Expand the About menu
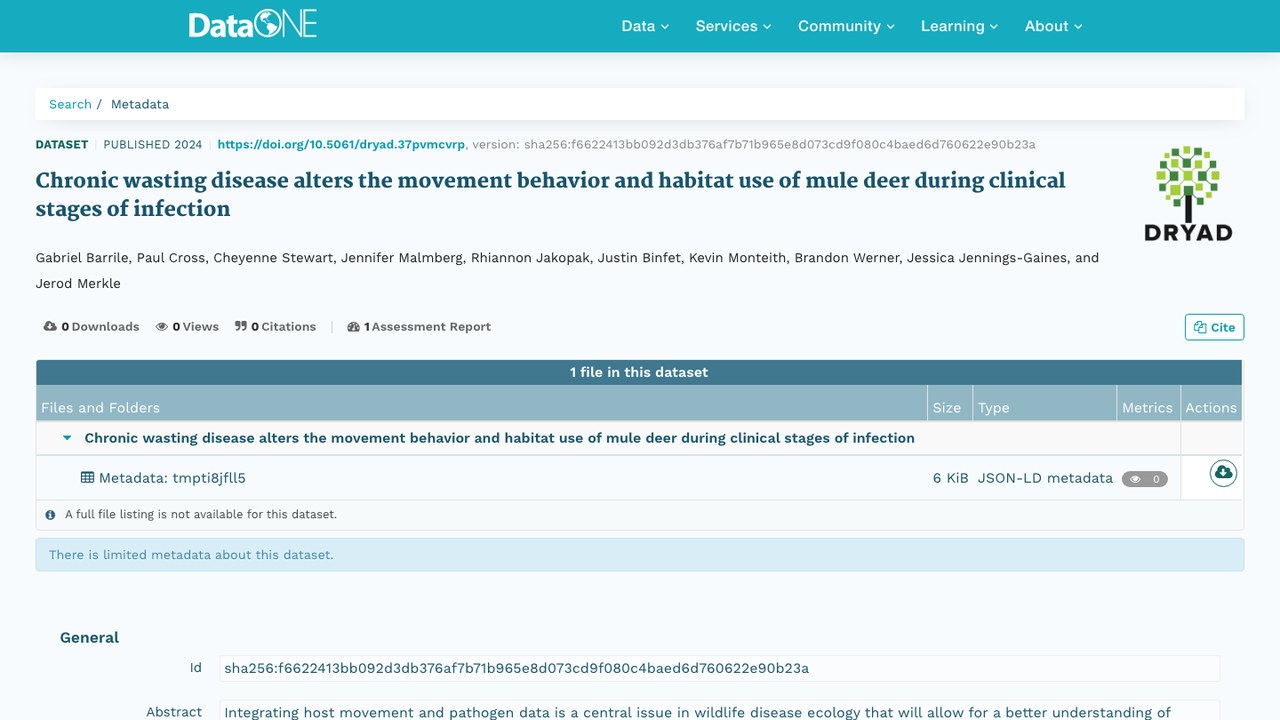 click(x=1054, y=26)
